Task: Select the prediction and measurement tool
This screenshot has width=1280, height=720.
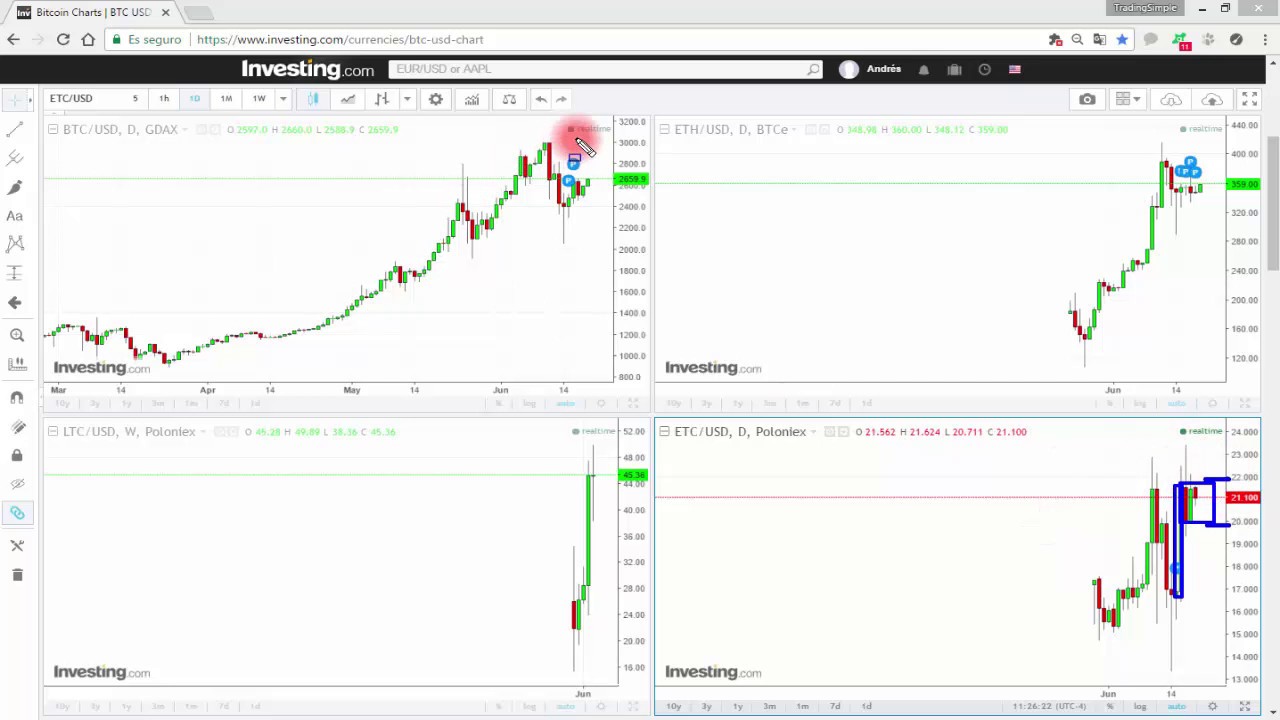Action: [x=15, y=273]
